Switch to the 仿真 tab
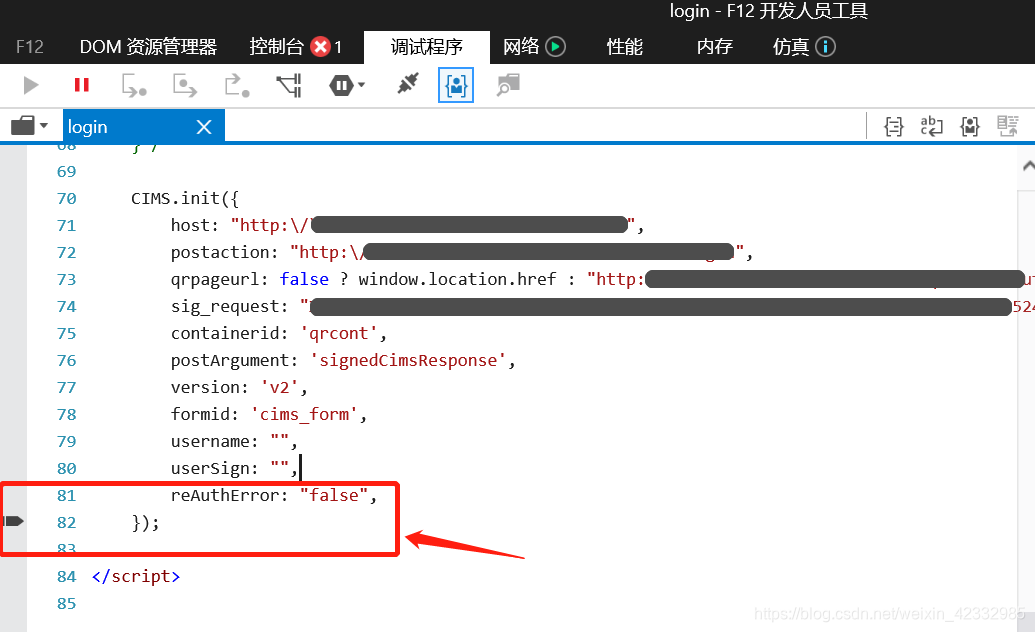Image resolution: width=1035 pixels, height=632 pixels. (791, 47)
